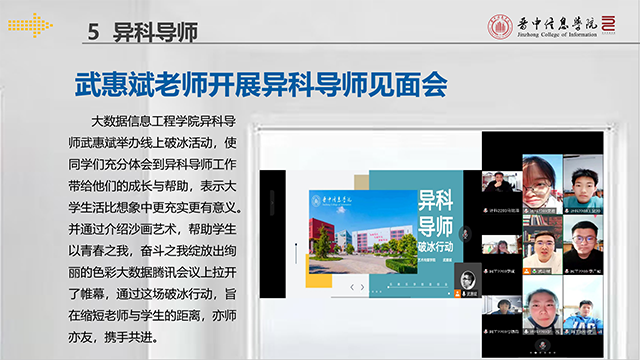The image size is (640, 360).
Task: Select the boy in blue hoodie tile
Action: (583, 306)
